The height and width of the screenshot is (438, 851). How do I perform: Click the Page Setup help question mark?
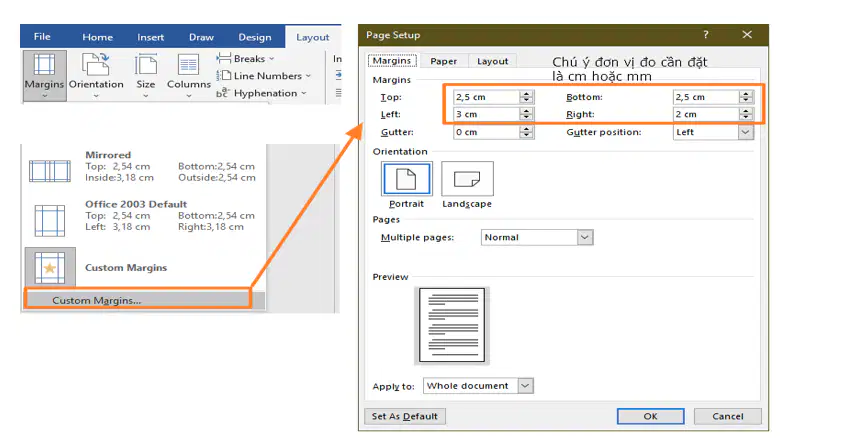(x=706, y=35)
